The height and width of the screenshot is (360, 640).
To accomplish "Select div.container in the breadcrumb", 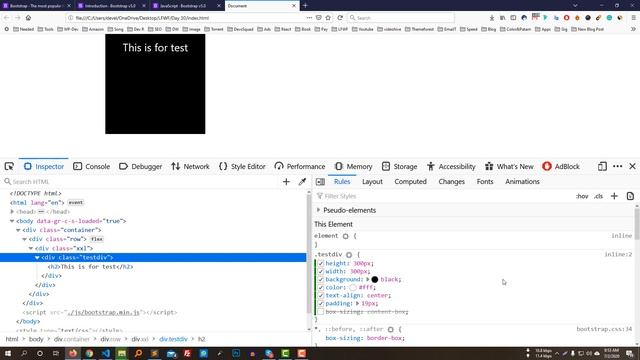I will pyautogui.click(x=72, y=339).
